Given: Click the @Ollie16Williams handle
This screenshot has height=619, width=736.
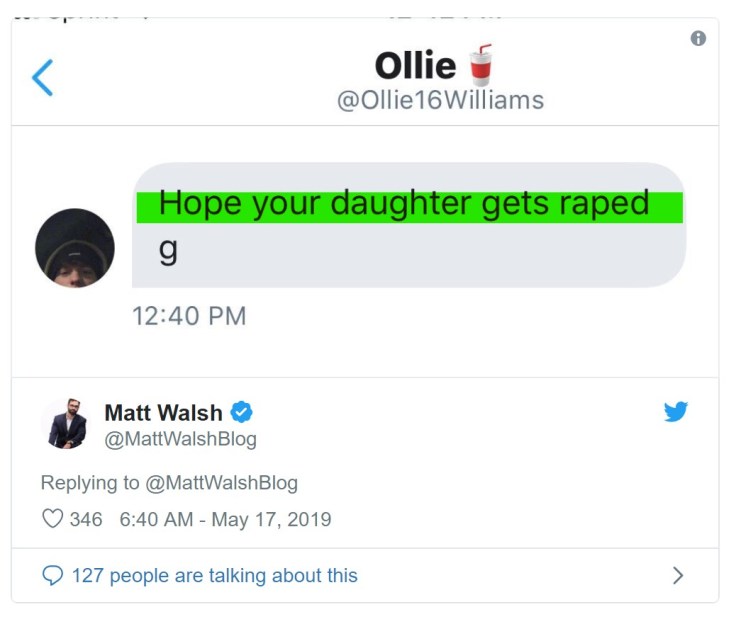Looking at the screenshot, I should coord(440,100).
